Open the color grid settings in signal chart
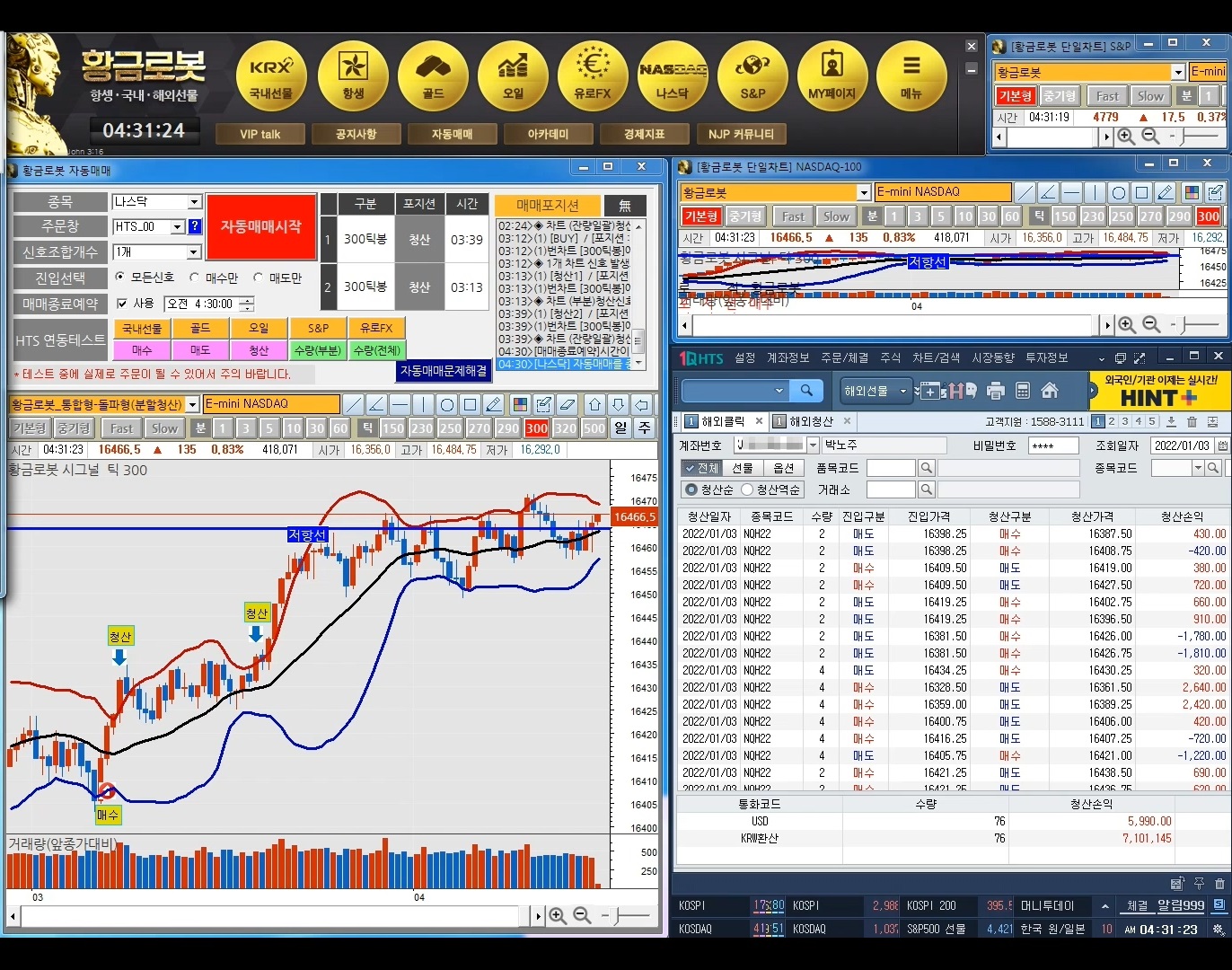 (x=520, y=404)
